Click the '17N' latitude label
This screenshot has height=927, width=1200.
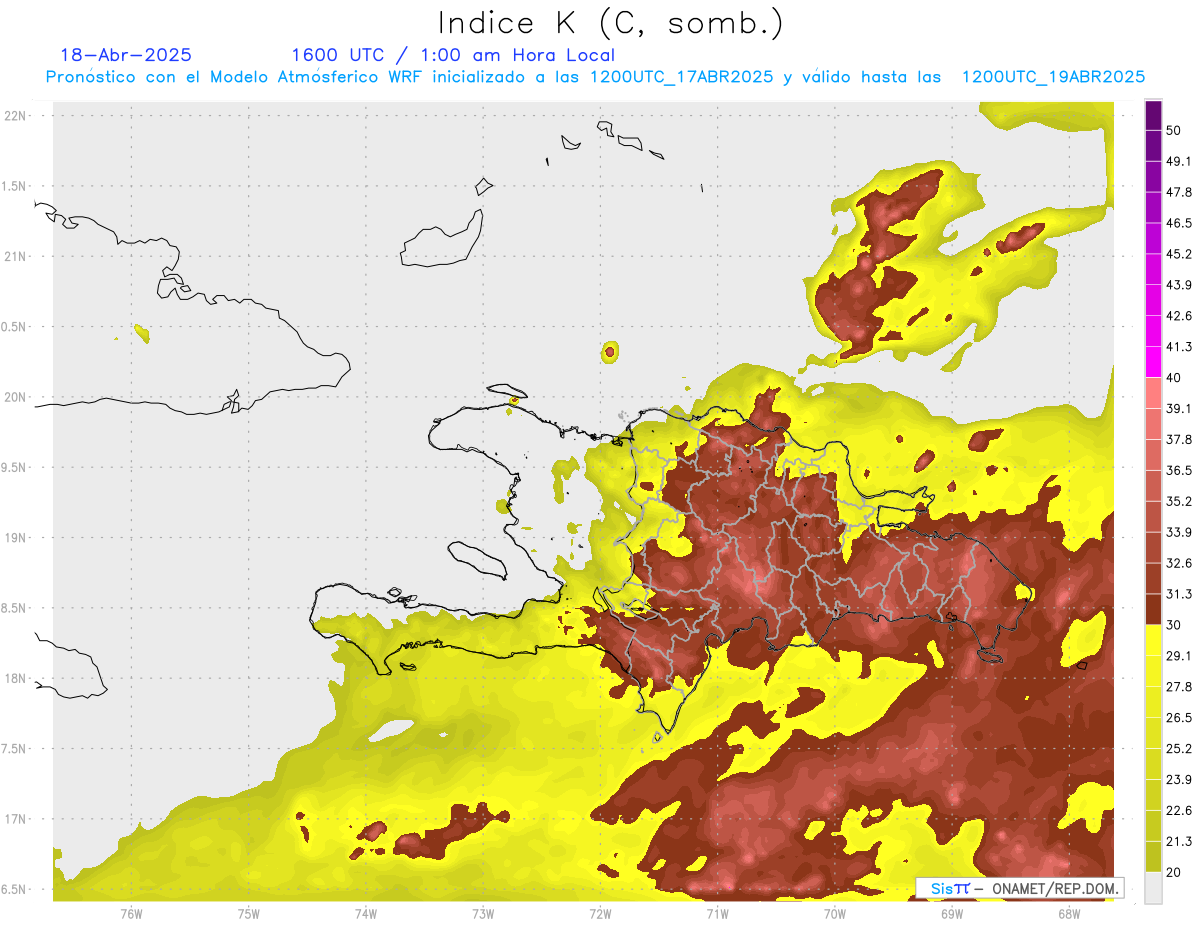click(16, 819)
